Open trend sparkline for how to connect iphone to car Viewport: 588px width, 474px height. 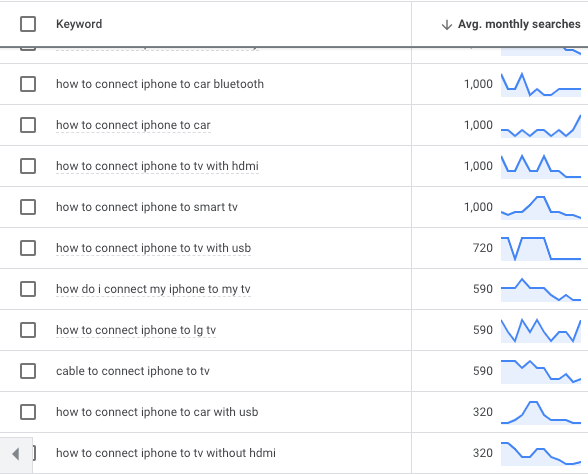pyautogui.click(x=541, y=126)
